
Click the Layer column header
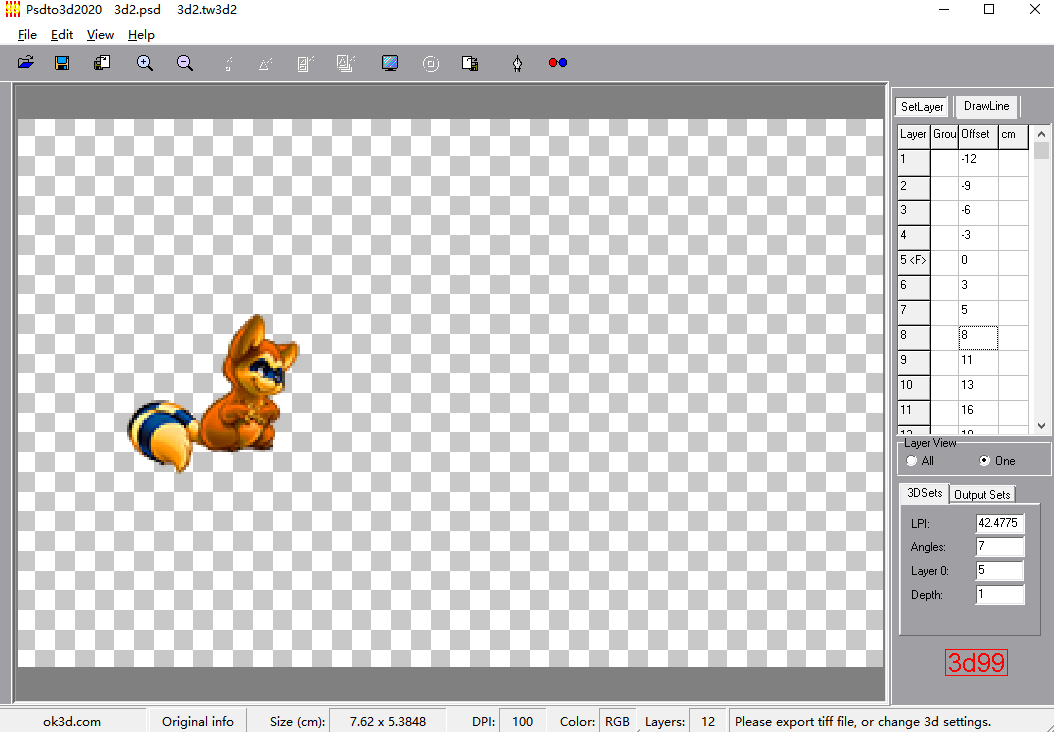pyautogui.click(x=914, y=136)
